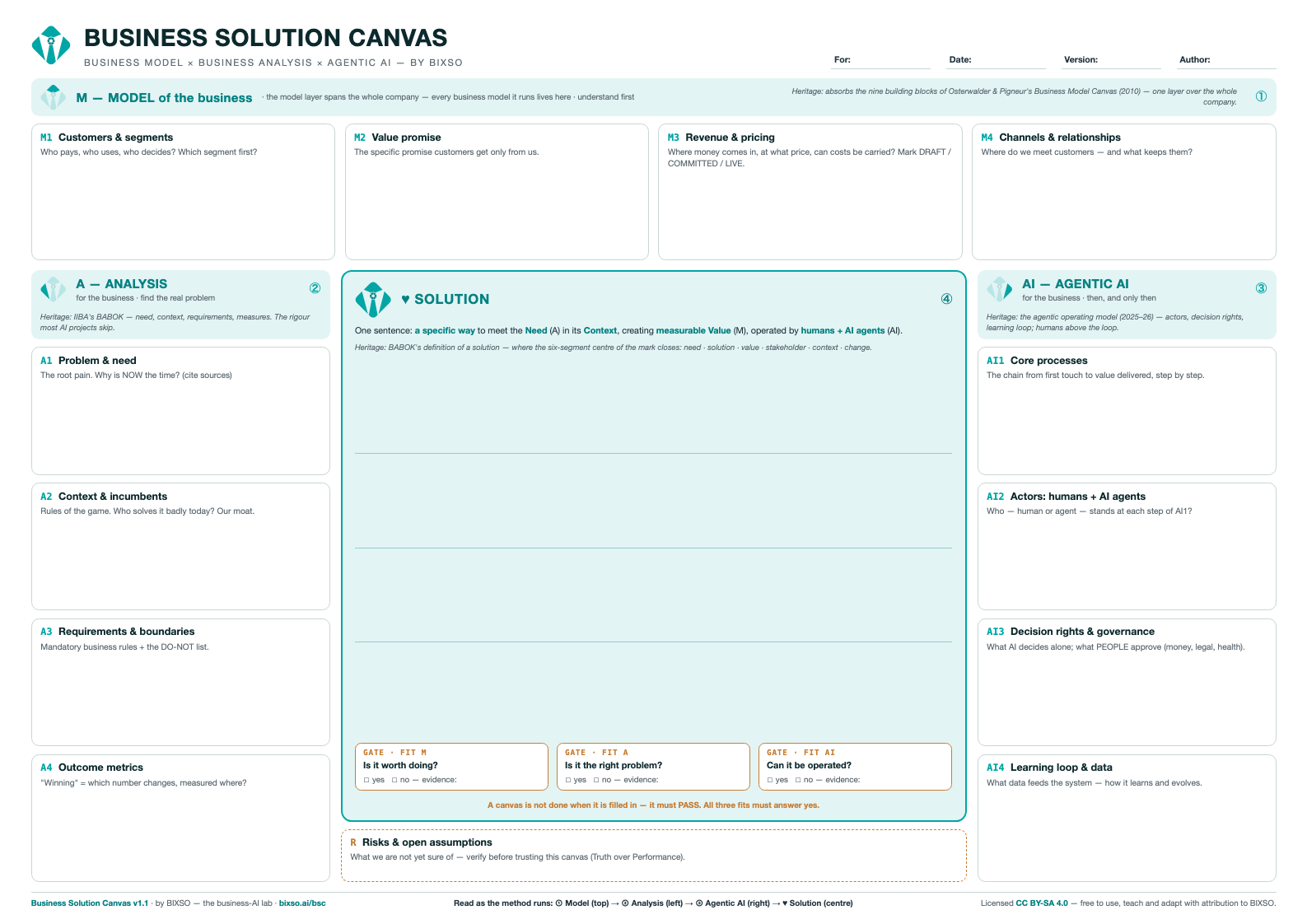This screenshot has width=1307, height=924.
Task: Check no in the FIT A gate
Action: click(x=596, y=780)
